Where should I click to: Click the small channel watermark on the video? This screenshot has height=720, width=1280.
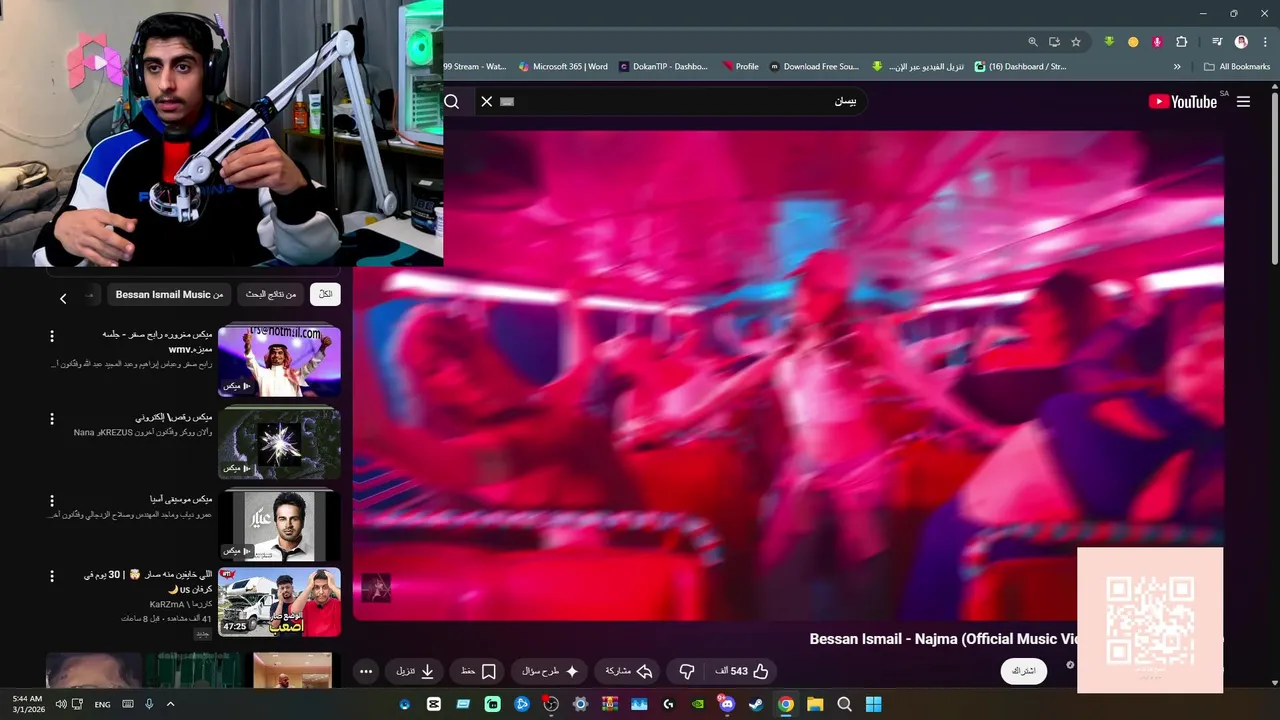coord(376,588)
